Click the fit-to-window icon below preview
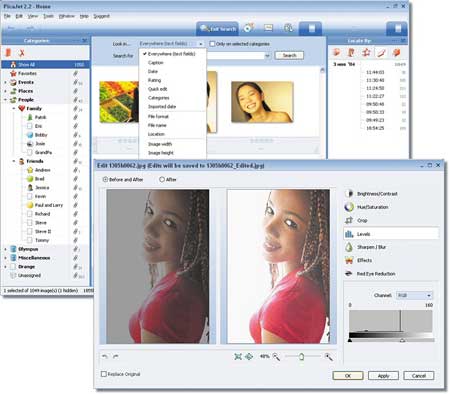Screen dimensions: 450x394 [238, 357]
